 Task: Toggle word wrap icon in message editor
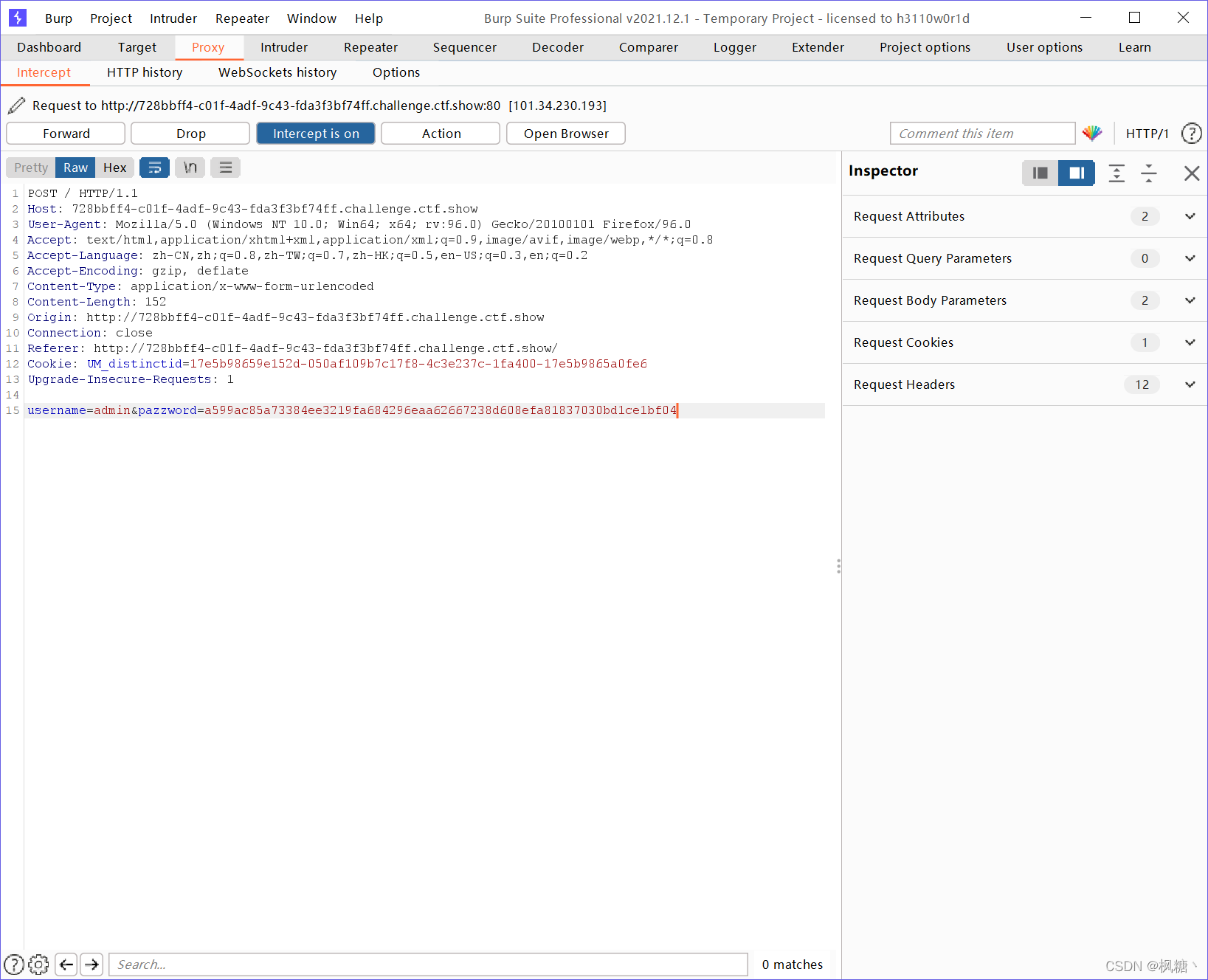tap(154, 168)
